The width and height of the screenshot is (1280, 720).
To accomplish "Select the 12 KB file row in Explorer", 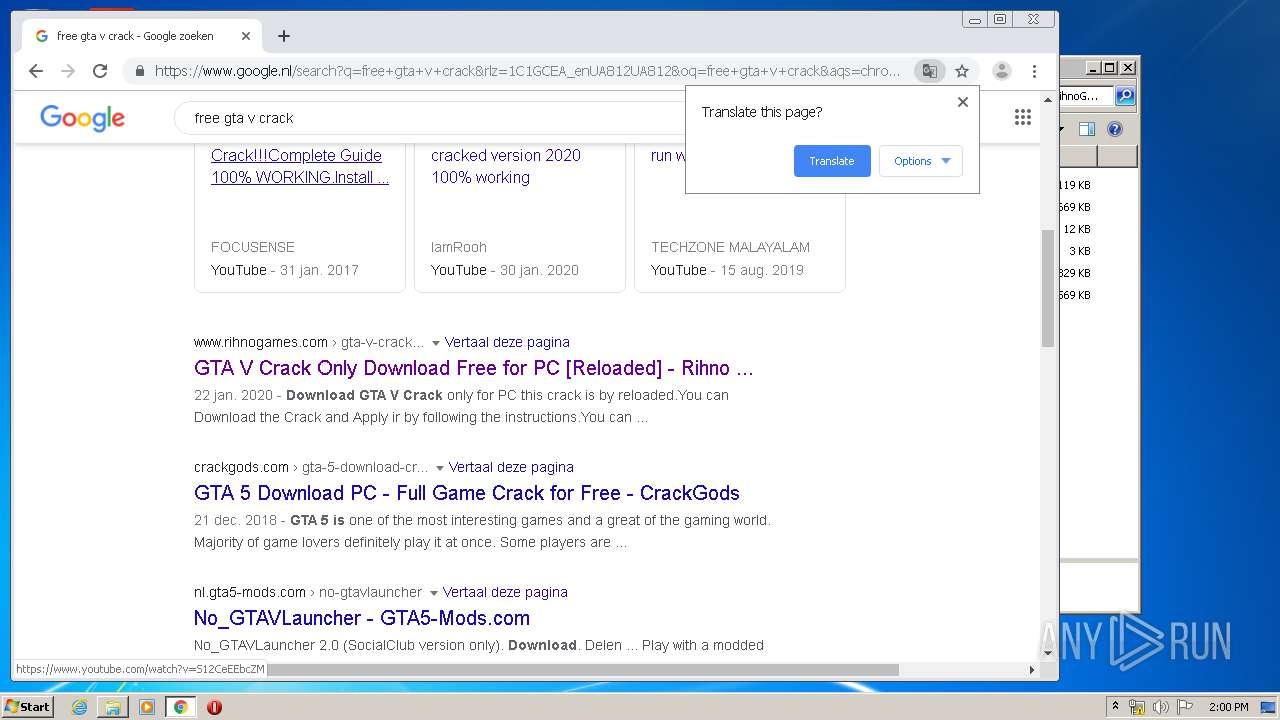I will tap(1098, 229).
